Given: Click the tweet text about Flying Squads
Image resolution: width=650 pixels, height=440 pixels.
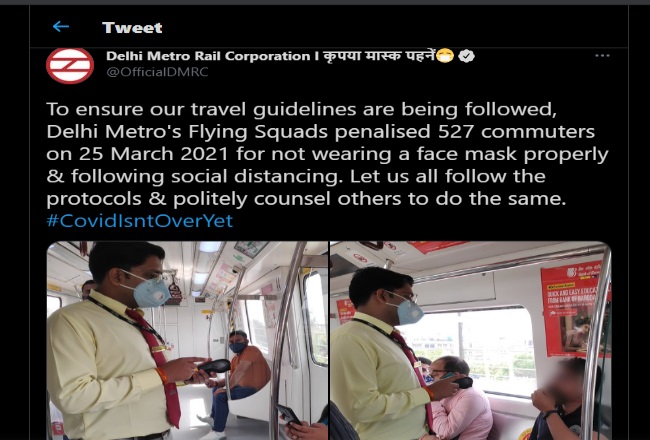Looking at the screenshot, I should 327,154.
